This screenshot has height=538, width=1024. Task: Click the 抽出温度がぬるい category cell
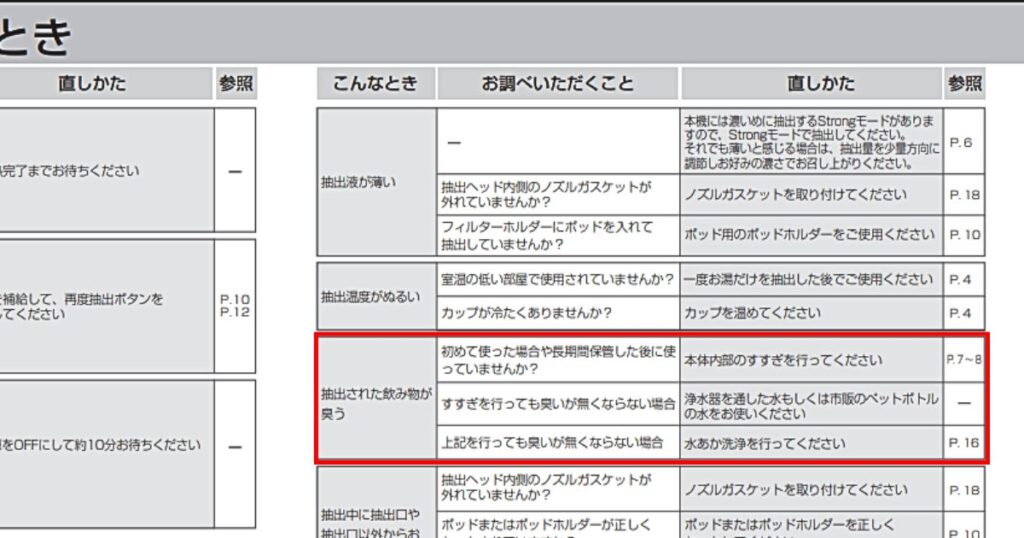pos(377,296)
